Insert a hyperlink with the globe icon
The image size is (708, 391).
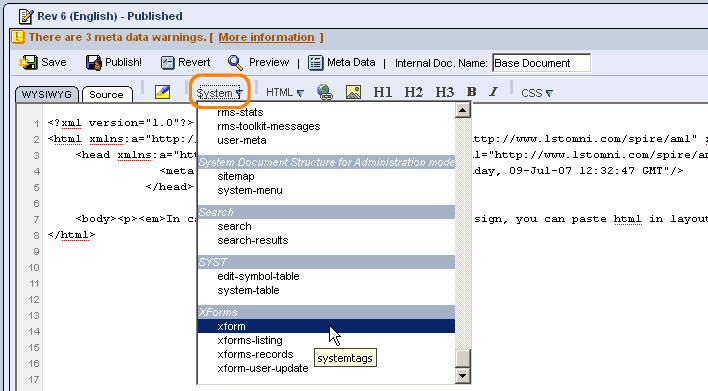(x=325, y=92)
